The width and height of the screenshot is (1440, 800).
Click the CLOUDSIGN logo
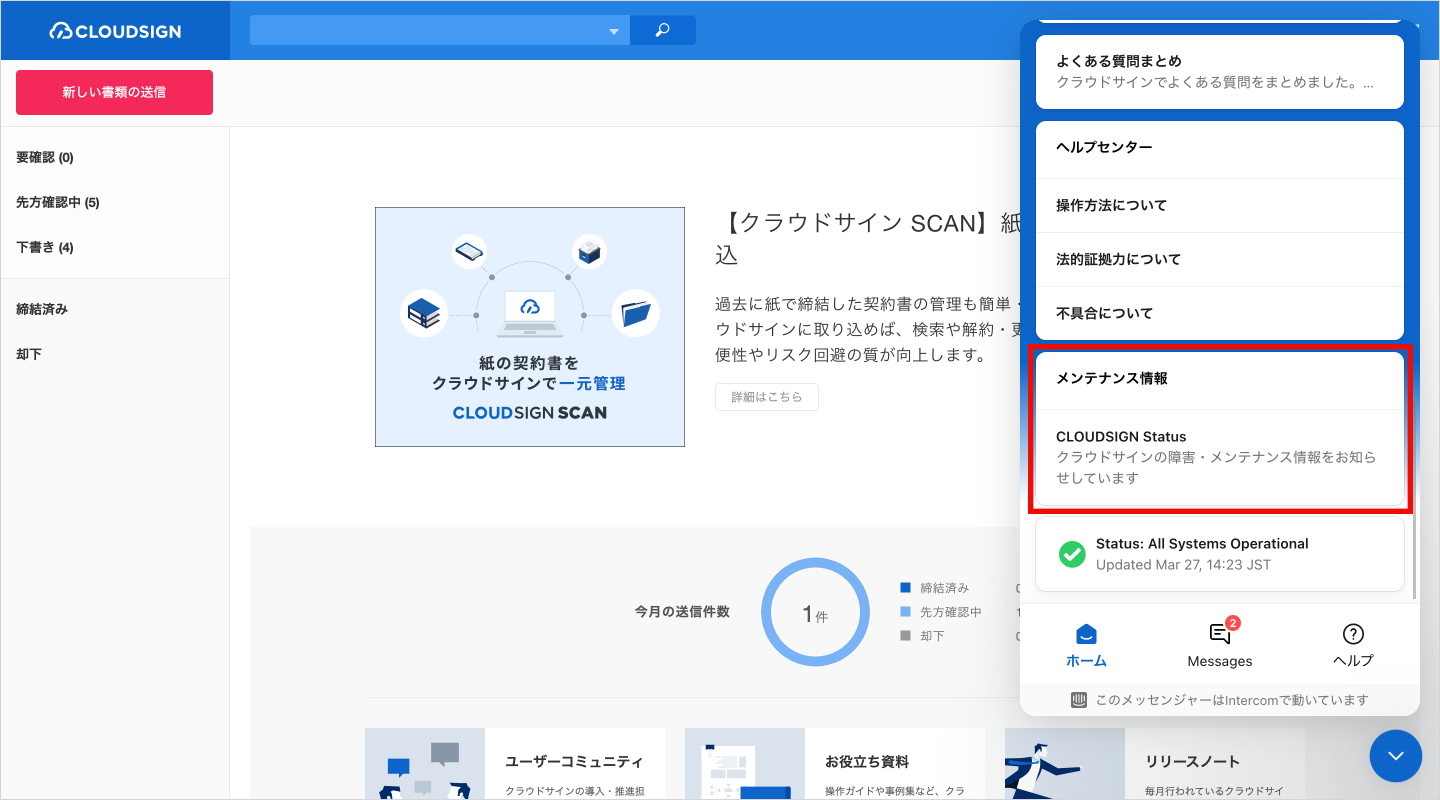click(115, 31)
